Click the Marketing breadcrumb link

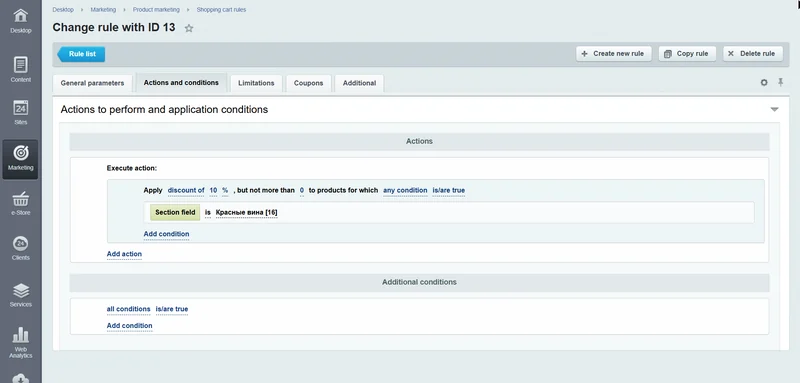(x=103, y=10)
